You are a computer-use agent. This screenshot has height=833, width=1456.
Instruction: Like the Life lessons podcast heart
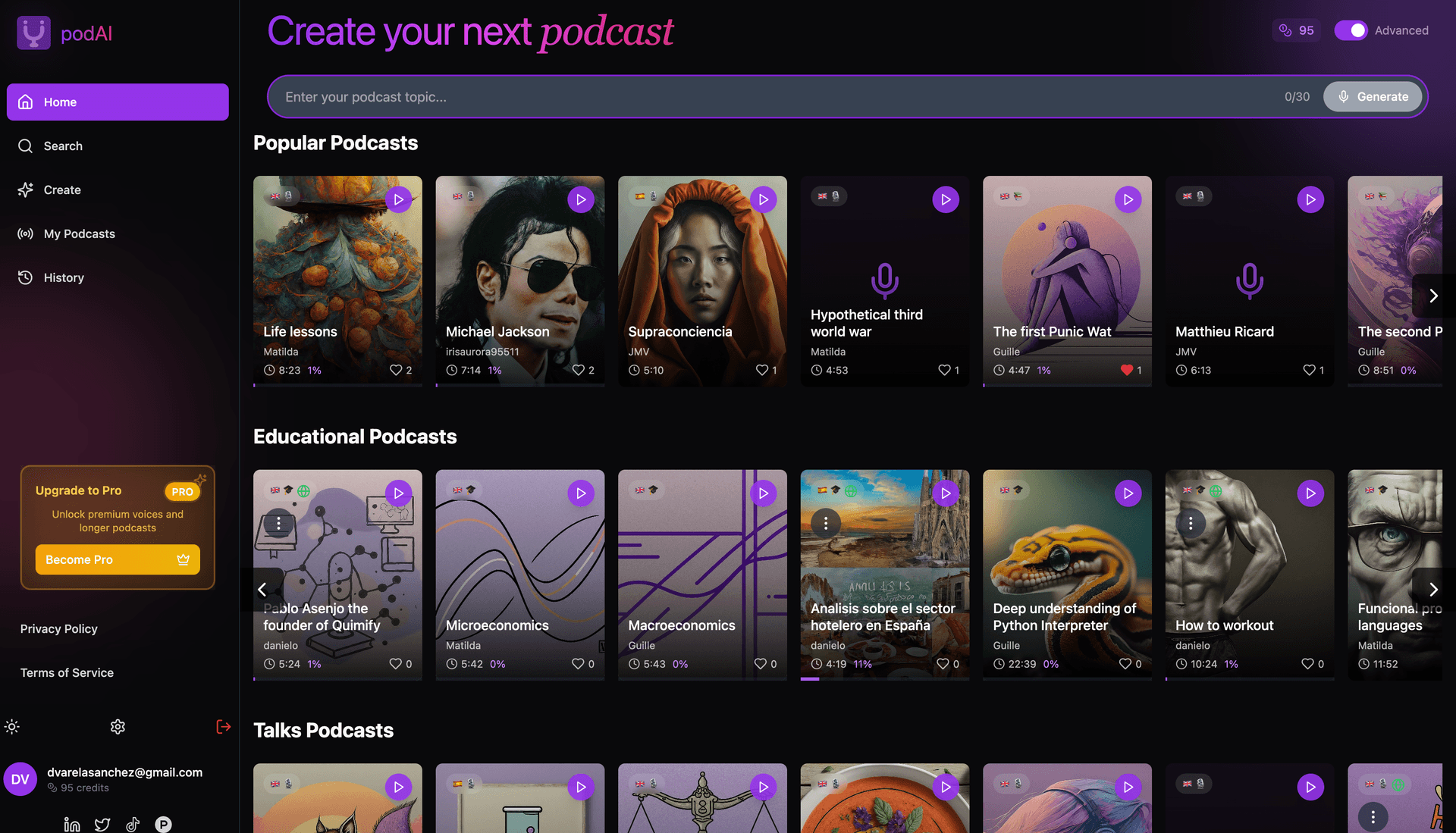point(395,370)
